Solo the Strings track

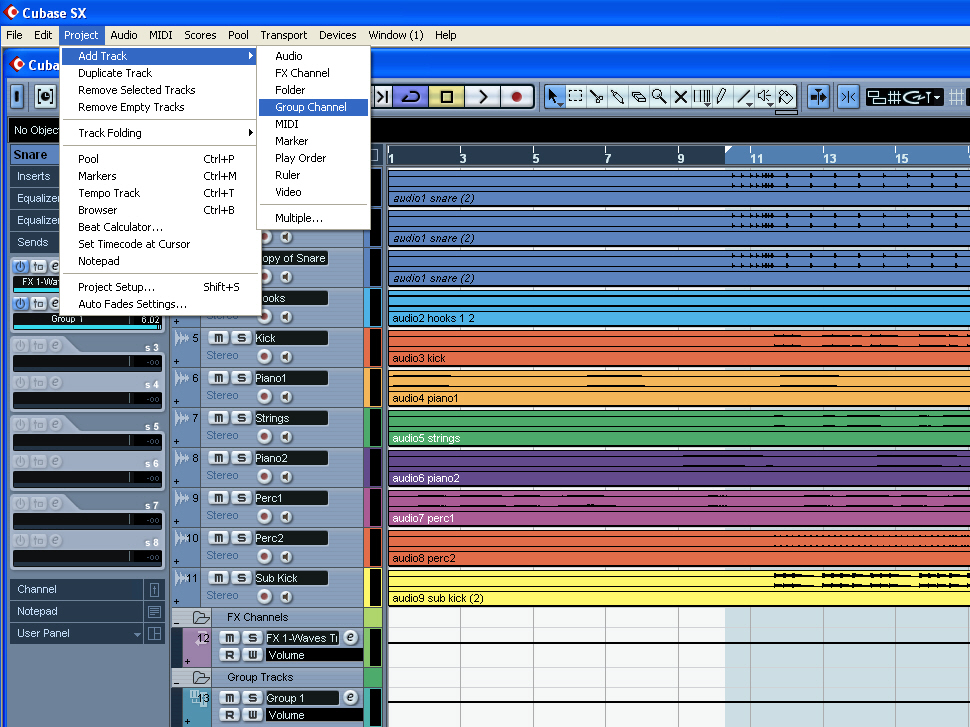coord(241,418)
